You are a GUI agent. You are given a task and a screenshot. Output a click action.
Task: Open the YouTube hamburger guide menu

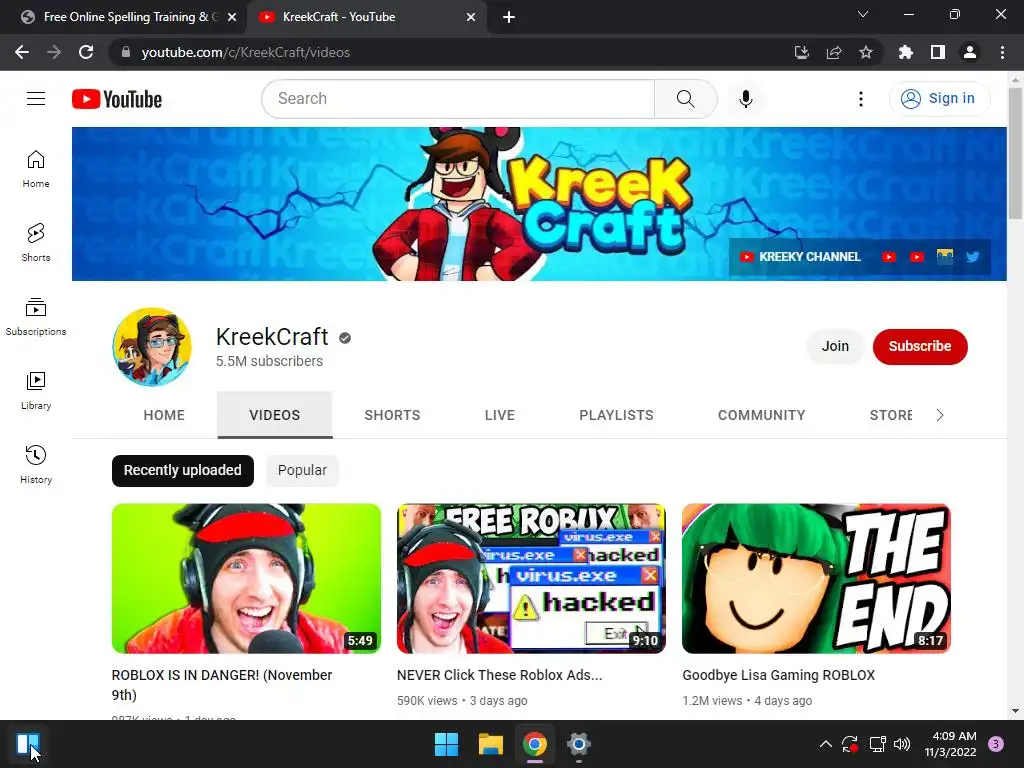click(36, 99)
